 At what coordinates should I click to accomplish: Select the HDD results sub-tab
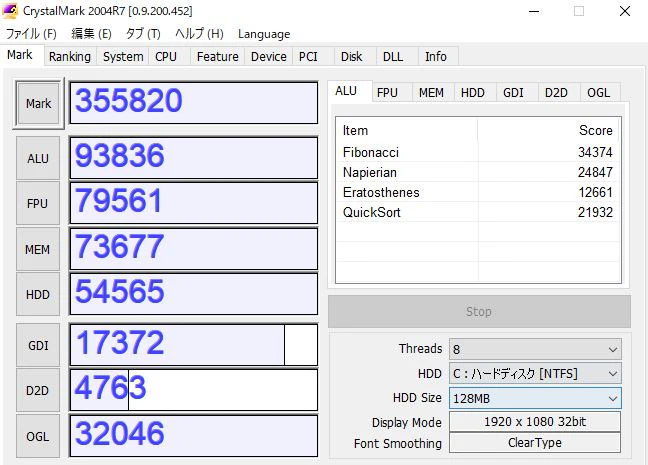point(473,93)
